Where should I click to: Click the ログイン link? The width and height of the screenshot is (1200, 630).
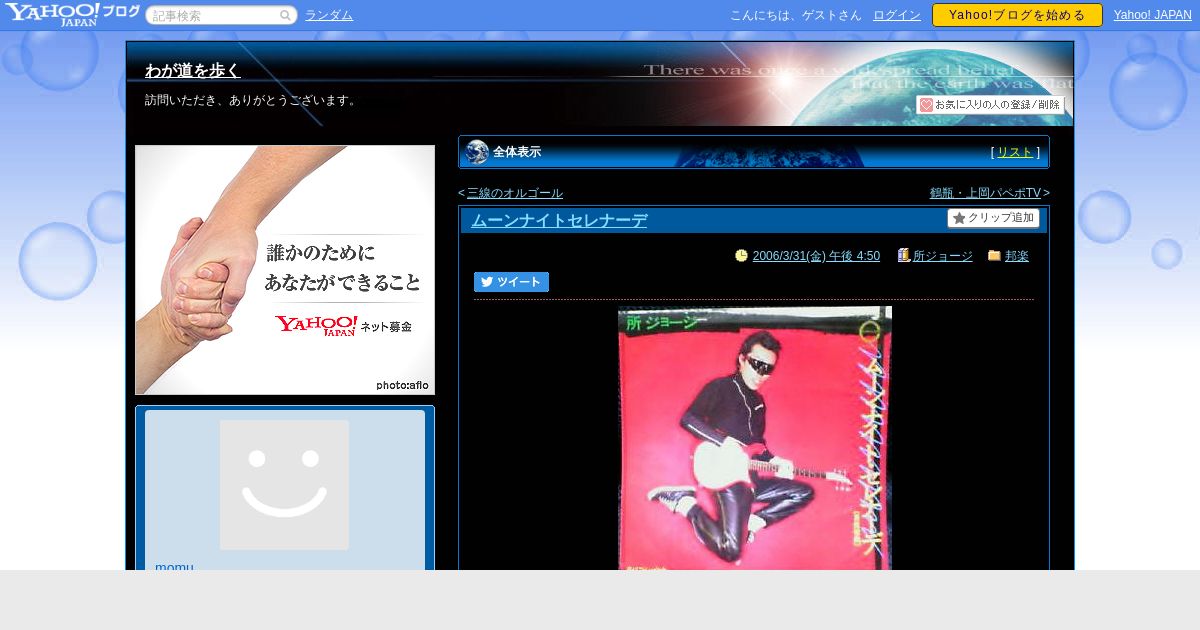click(897, 15)
